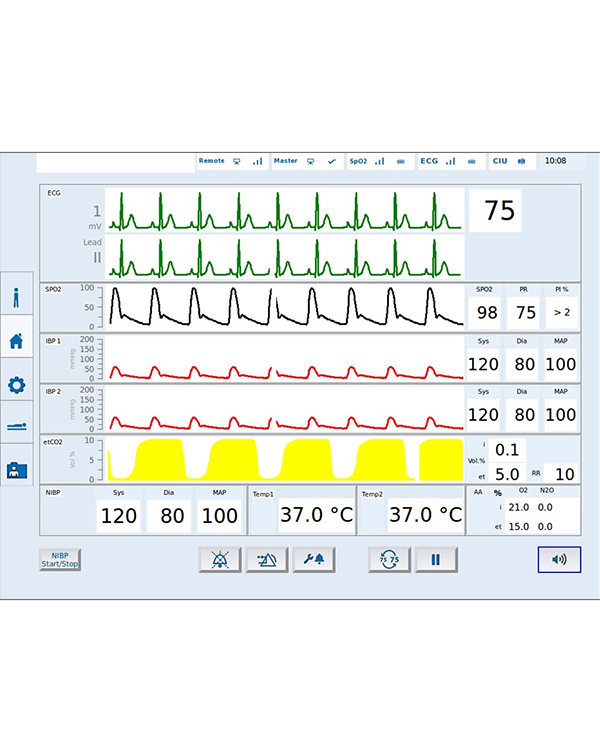Click the ECG battery icon in status bar
Screen dimensions: 600x752
pyautogui.click(x=471, y=162)
